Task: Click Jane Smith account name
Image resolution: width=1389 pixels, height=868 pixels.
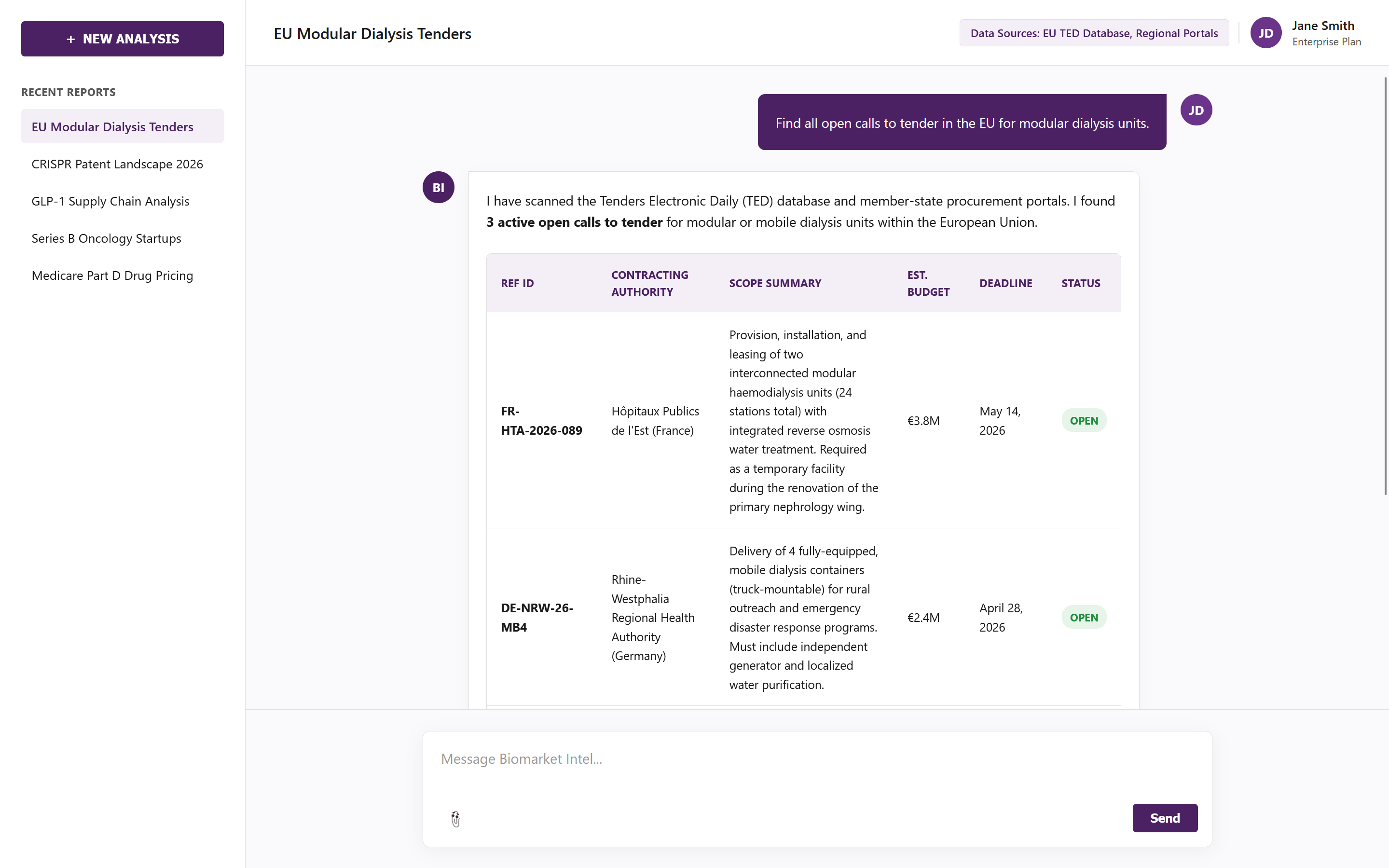Action: click(x=1322, y=26)
